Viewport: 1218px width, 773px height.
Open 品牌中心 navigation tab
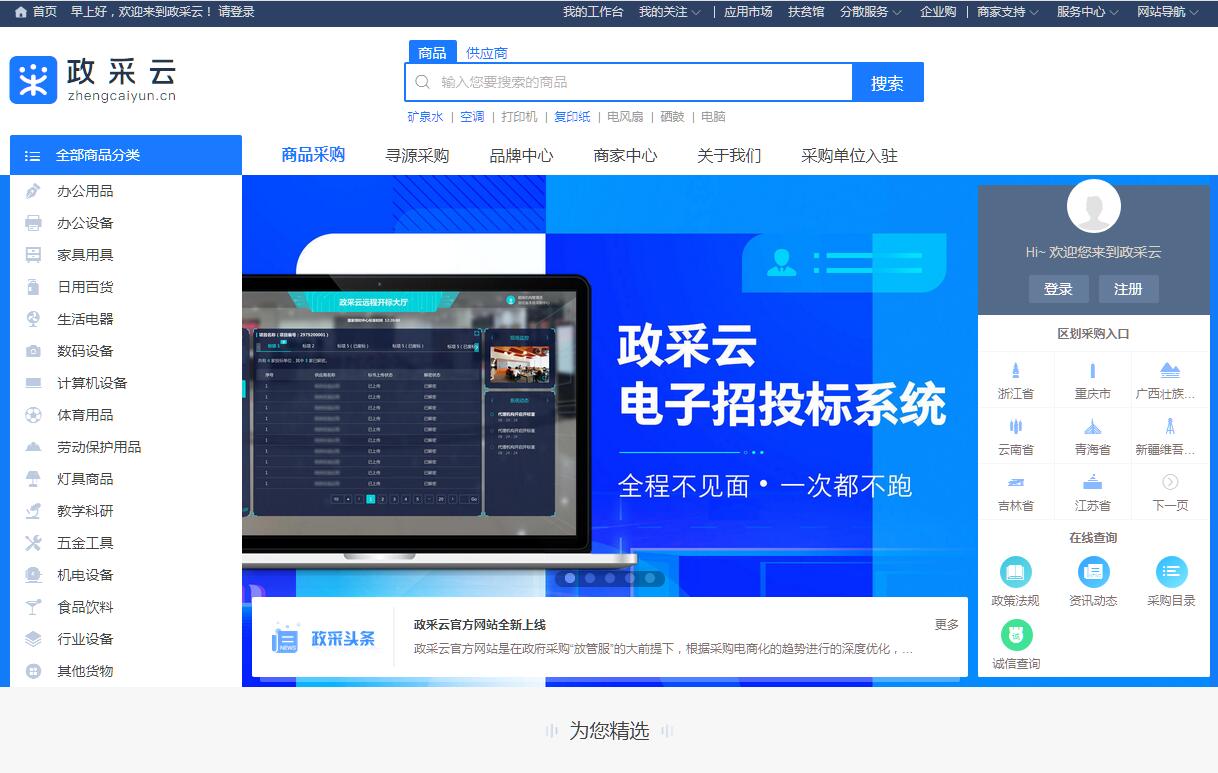521,155
